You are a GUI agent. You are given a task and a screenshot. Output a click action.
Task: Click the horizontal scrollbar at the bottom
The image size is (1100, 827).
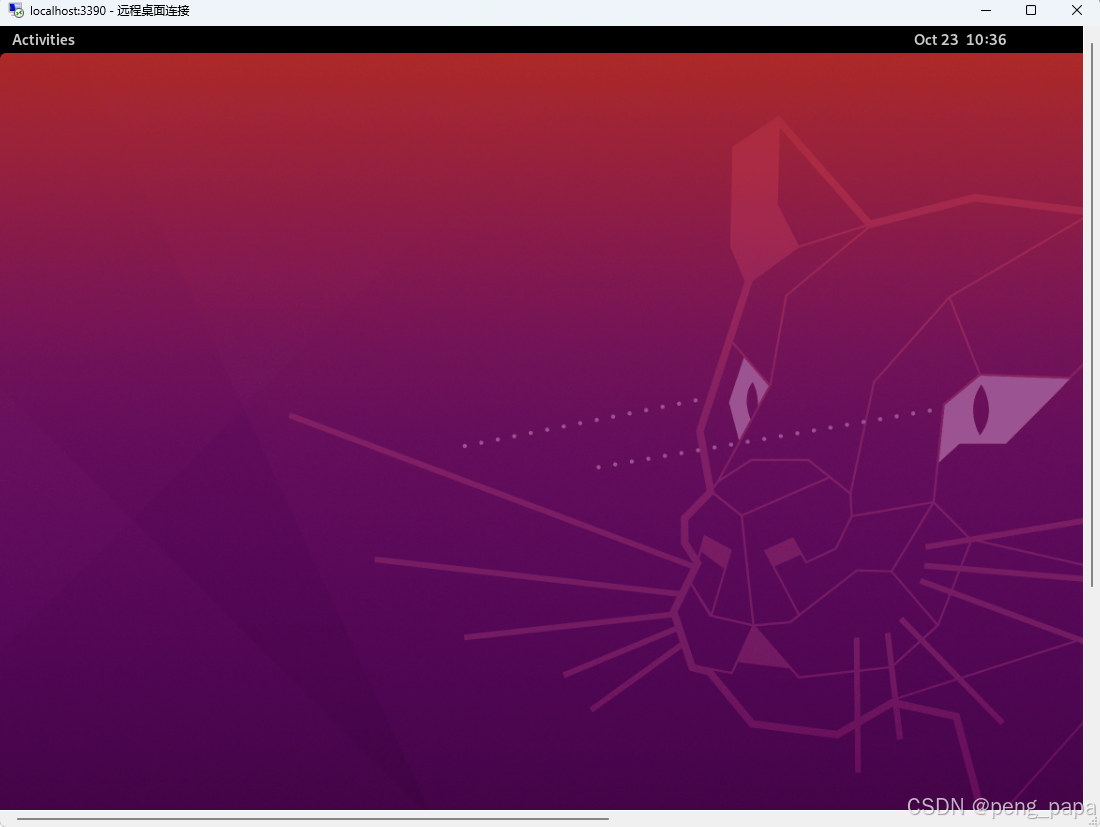point(313,818)
